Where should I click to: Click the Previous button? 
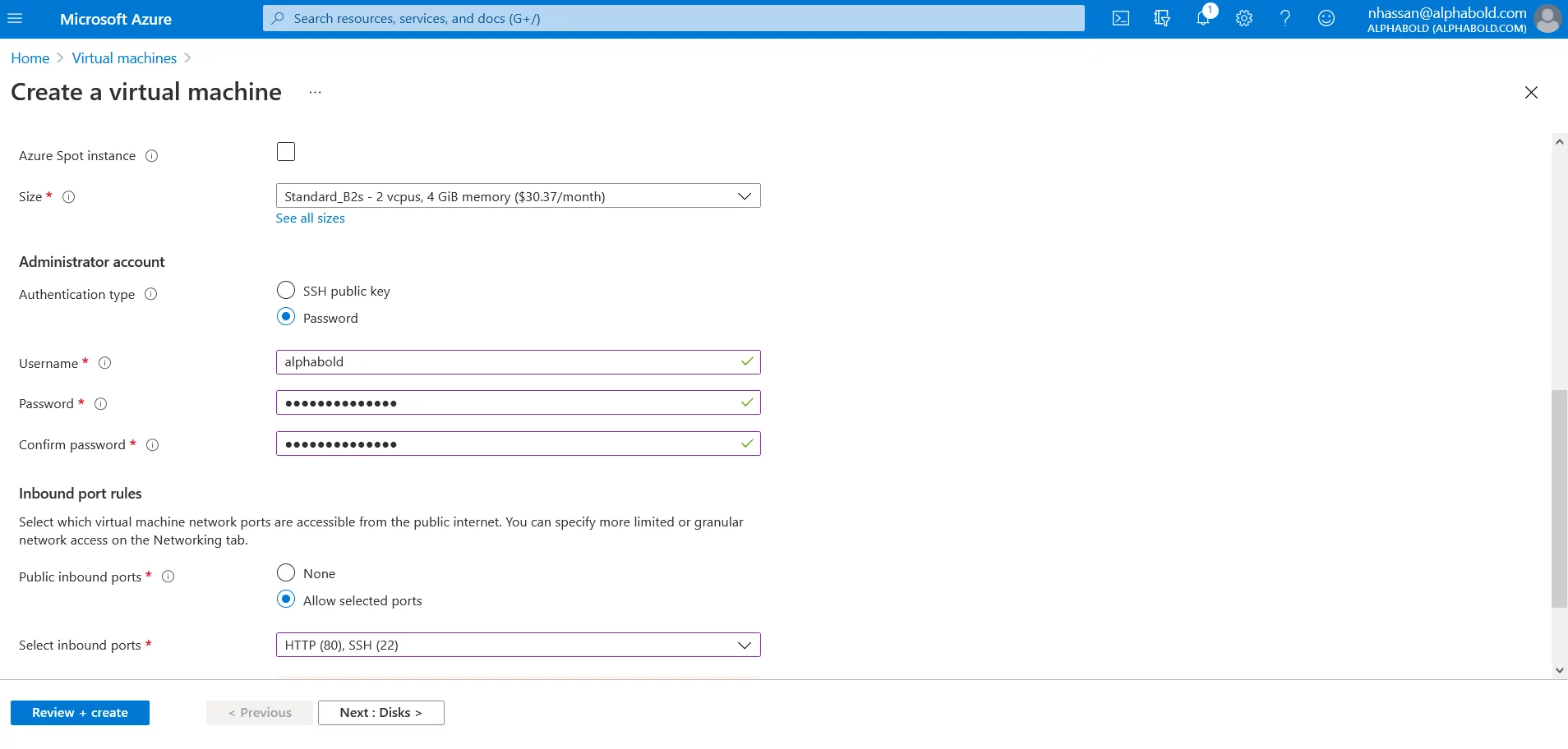coord(260,713)
